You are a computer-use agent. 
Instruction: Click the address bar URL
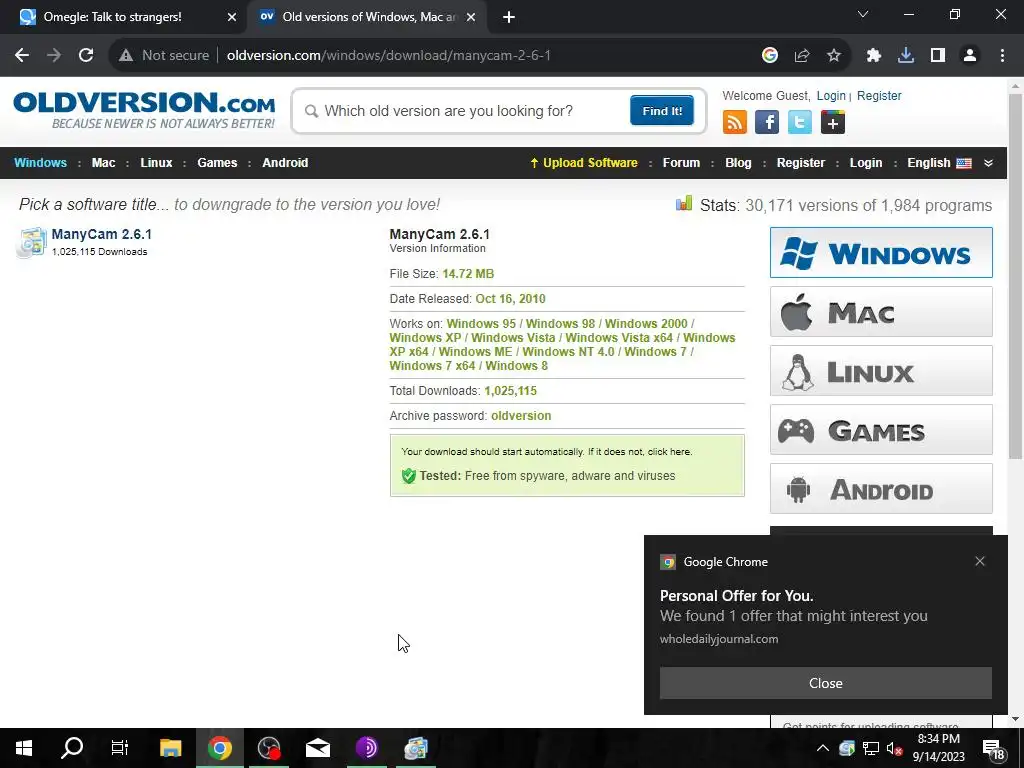pos(389,56)
